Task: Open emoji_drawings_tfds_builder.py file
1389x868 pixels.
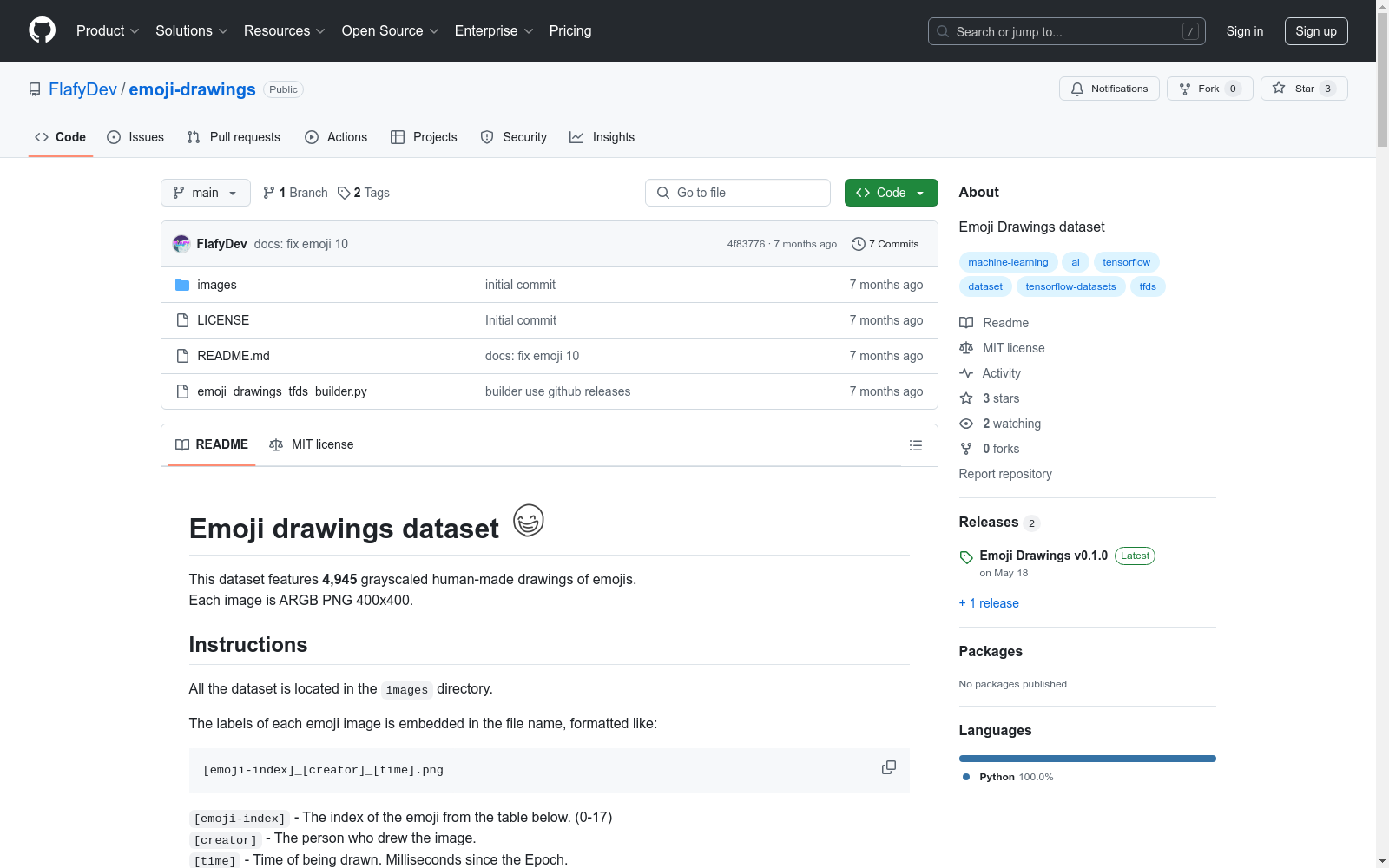Action: tap(282, 391)
